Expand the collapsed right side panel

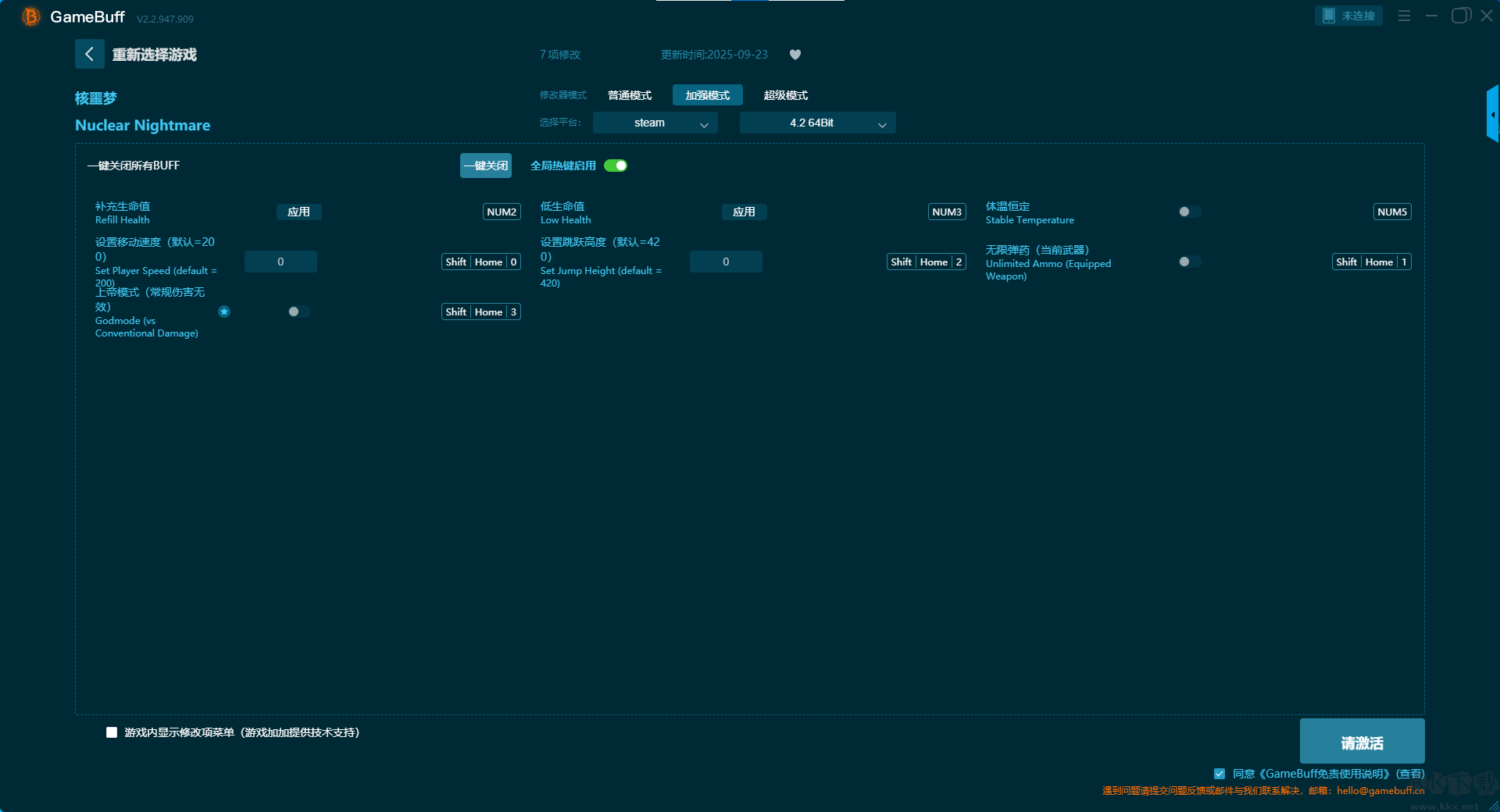pyautogui.click(x=1492, y=114)
